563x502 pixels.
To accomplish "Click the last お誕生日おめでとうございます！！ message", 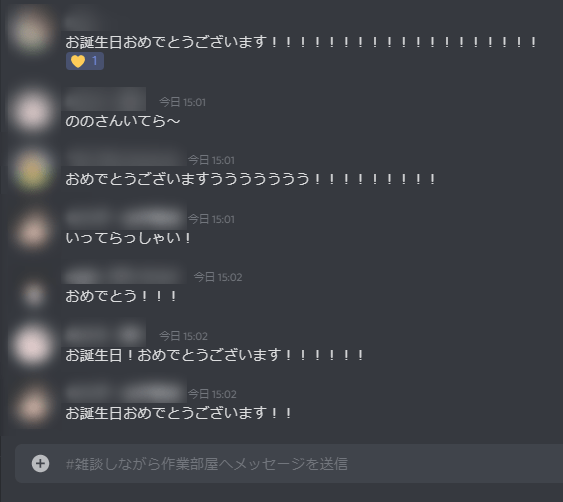I will click(178, 413).
